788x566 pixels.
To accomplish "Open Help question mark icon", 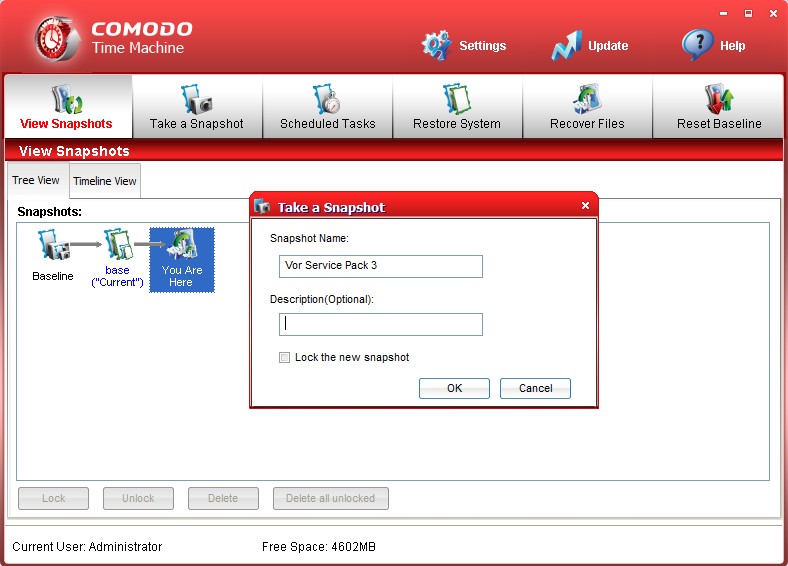I will [697, 45].
